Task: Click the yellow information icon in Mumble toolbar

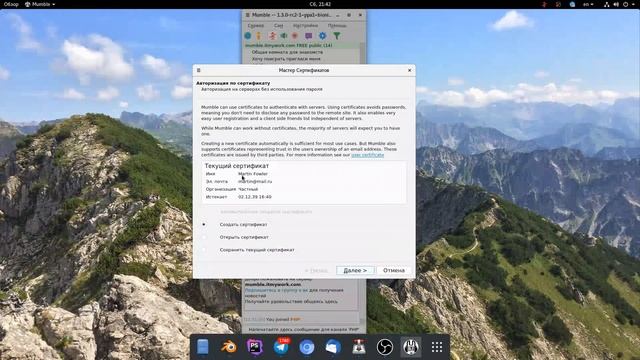Action: (258, 36)
